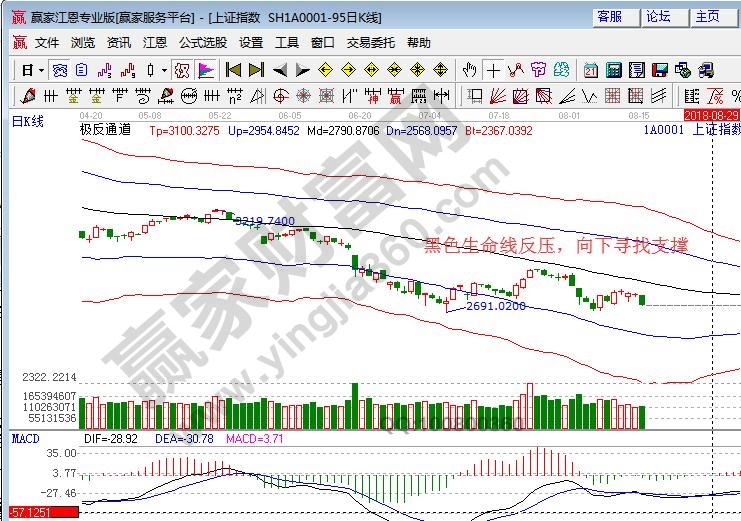Click the 论坛 button in title bar
Screen dimensions: 741x521
pyautogui.click(x=658, y=16)
